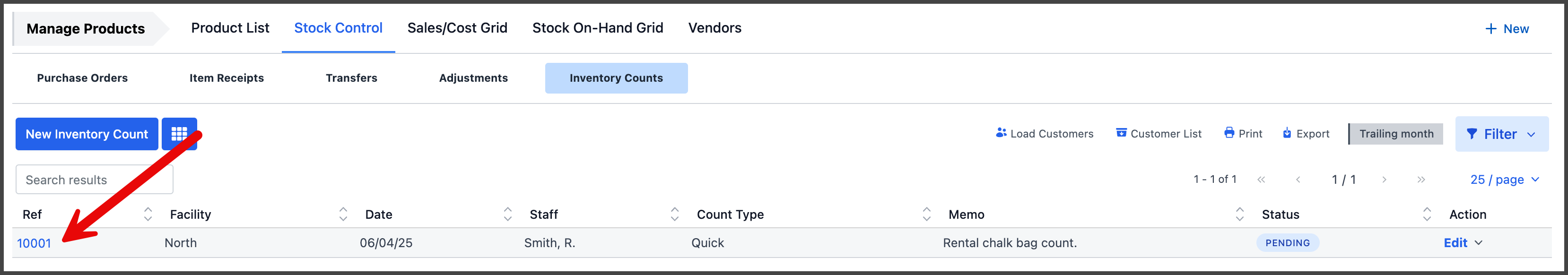Click the Load Customers icon
This screenshot has height=275, width=1568.
coord(1001,133)
